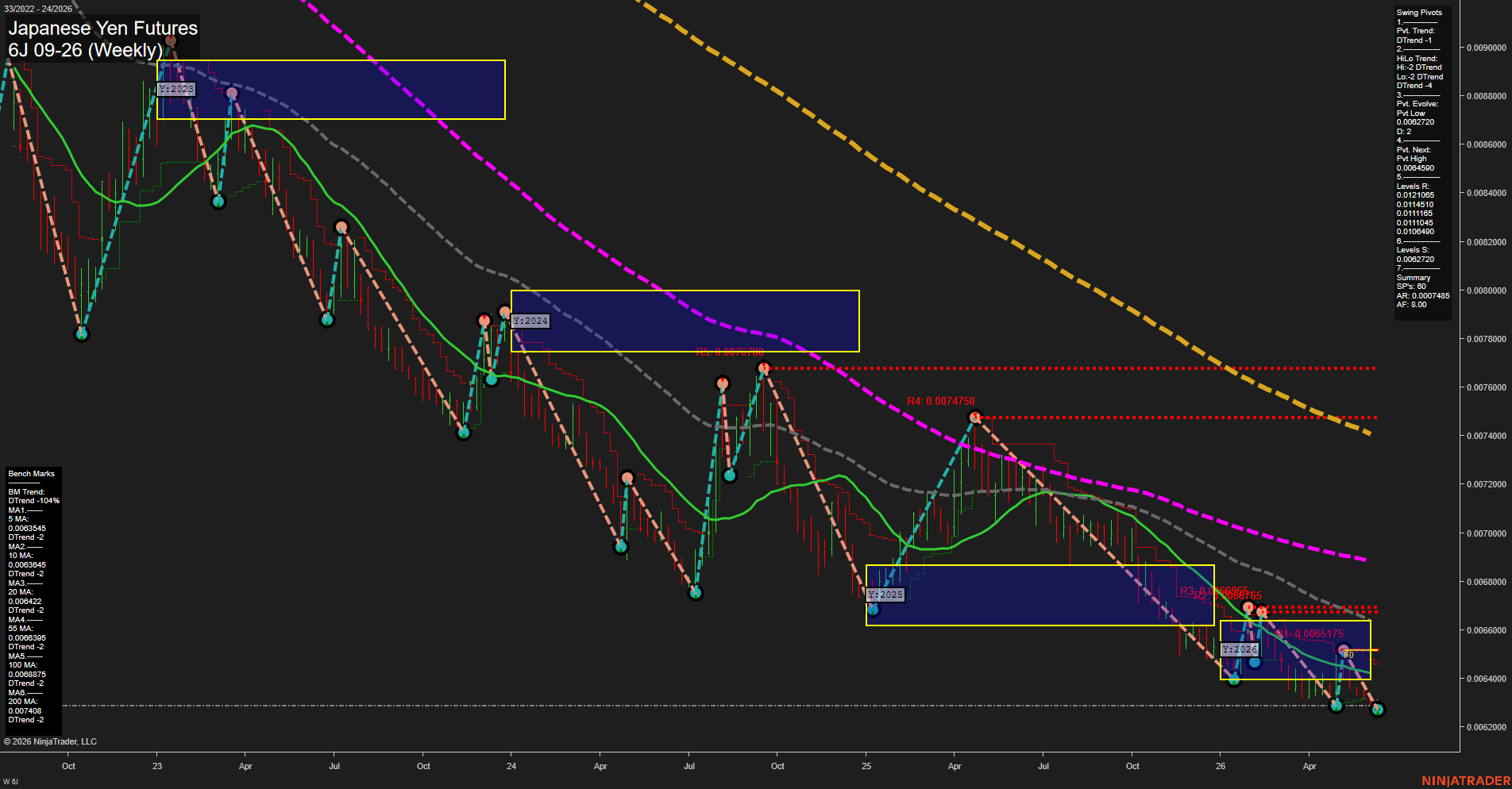Select the most recent swing low pivot marker
The image size is (1512, 789).
click(x=1378, y=710)
